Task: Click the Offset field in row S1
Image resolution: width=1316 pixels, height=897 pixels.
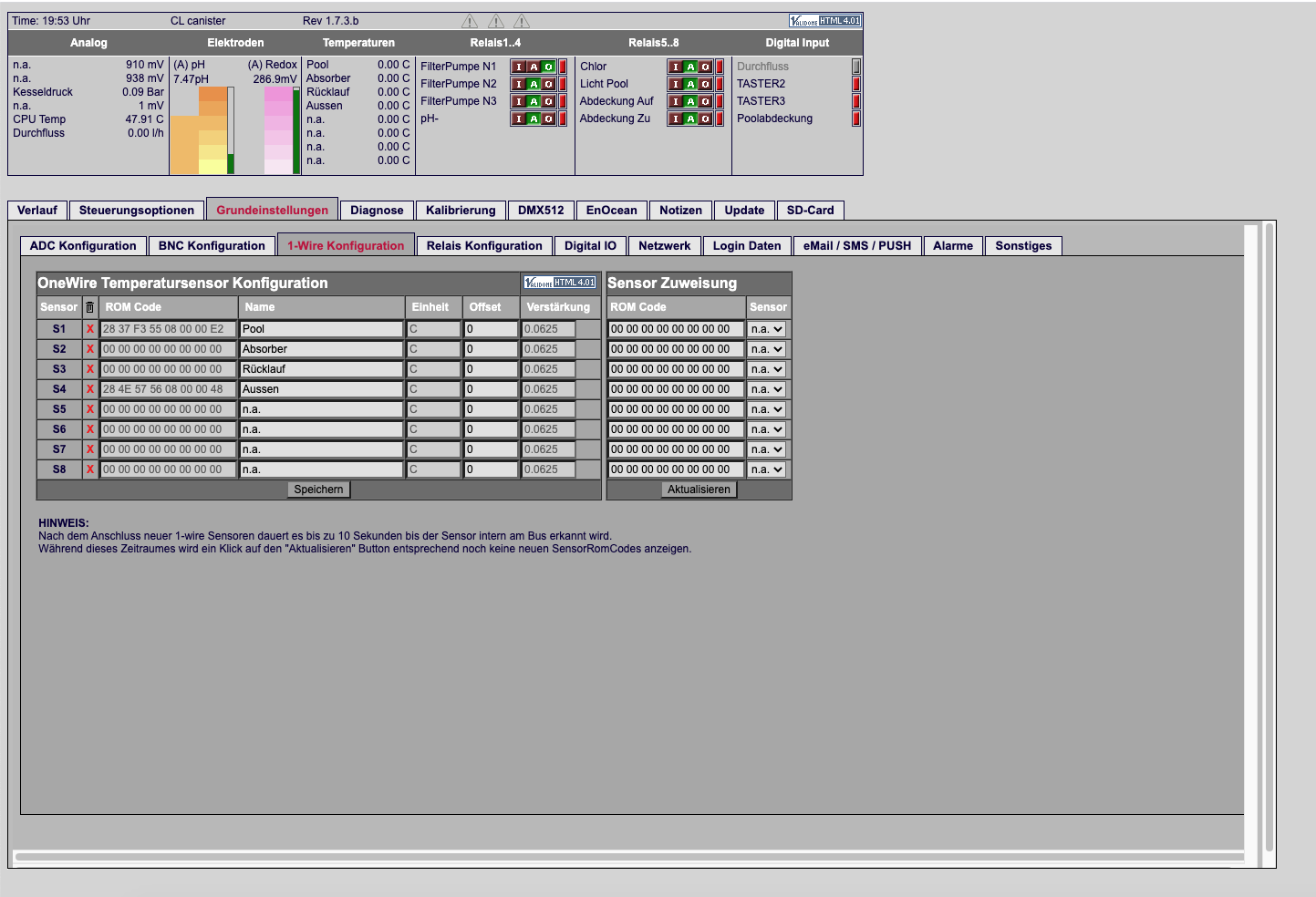Action: (x=491, y=329)
